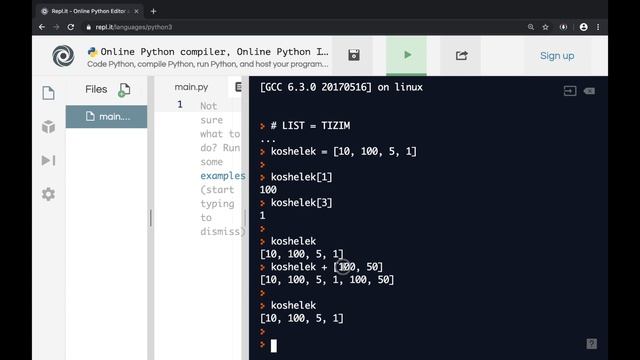Click the site lock icon in address bar

(89, 27)
